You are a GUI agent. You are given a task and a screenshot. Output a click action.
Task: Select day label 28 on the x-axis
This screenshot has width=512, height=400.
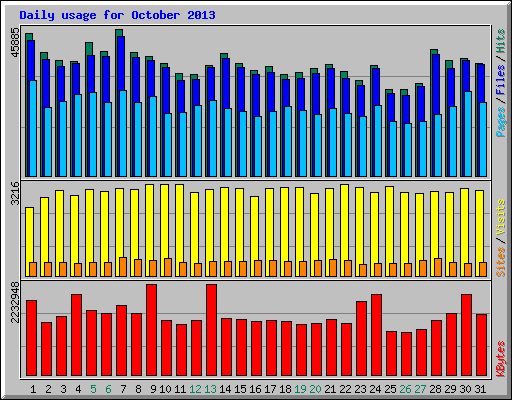[x=435, y=389]
